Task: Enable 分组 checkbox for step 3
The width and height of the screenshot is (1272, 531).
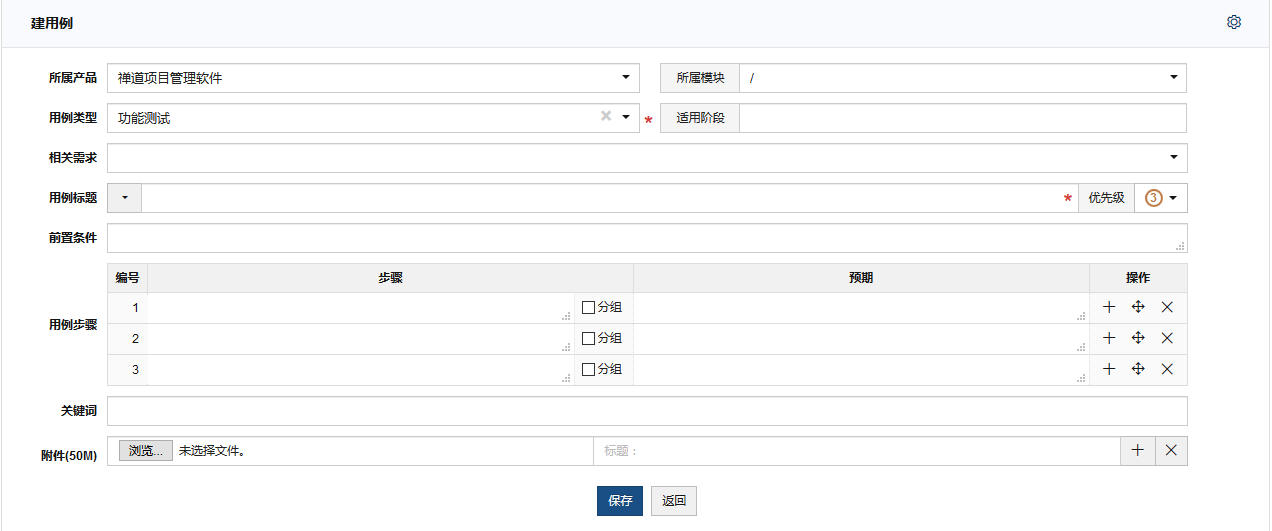Action: point(588,370)
